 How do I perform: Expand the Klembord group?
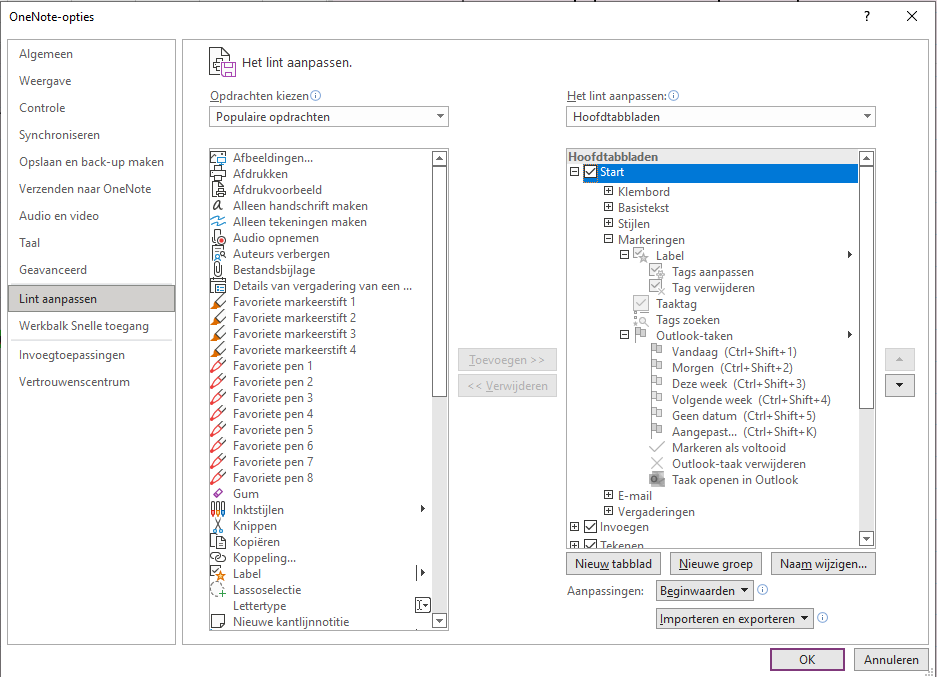(x=608, y=191)
